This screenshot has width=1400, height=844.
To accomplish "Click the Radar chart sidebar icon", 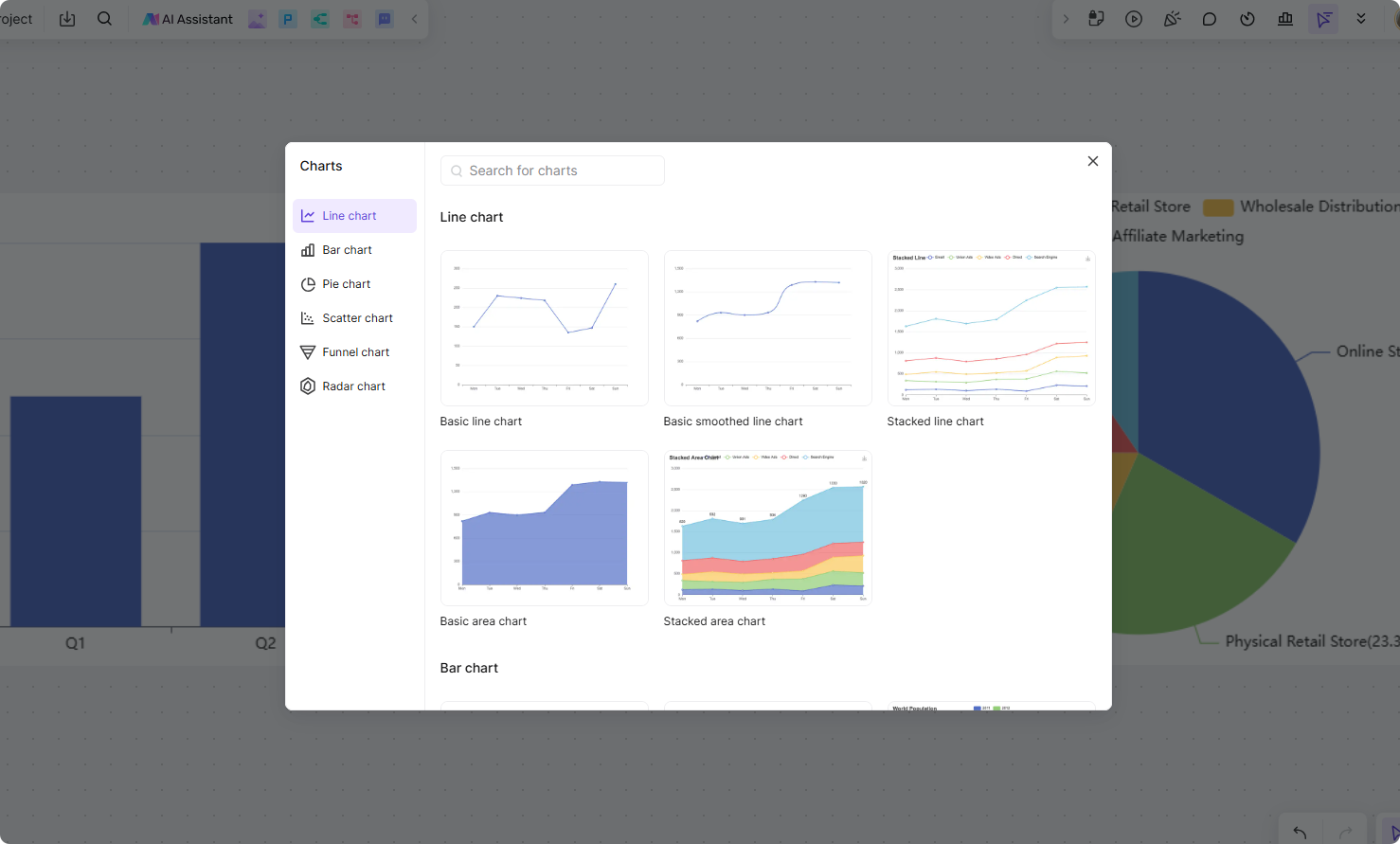I will pos(308,386).
